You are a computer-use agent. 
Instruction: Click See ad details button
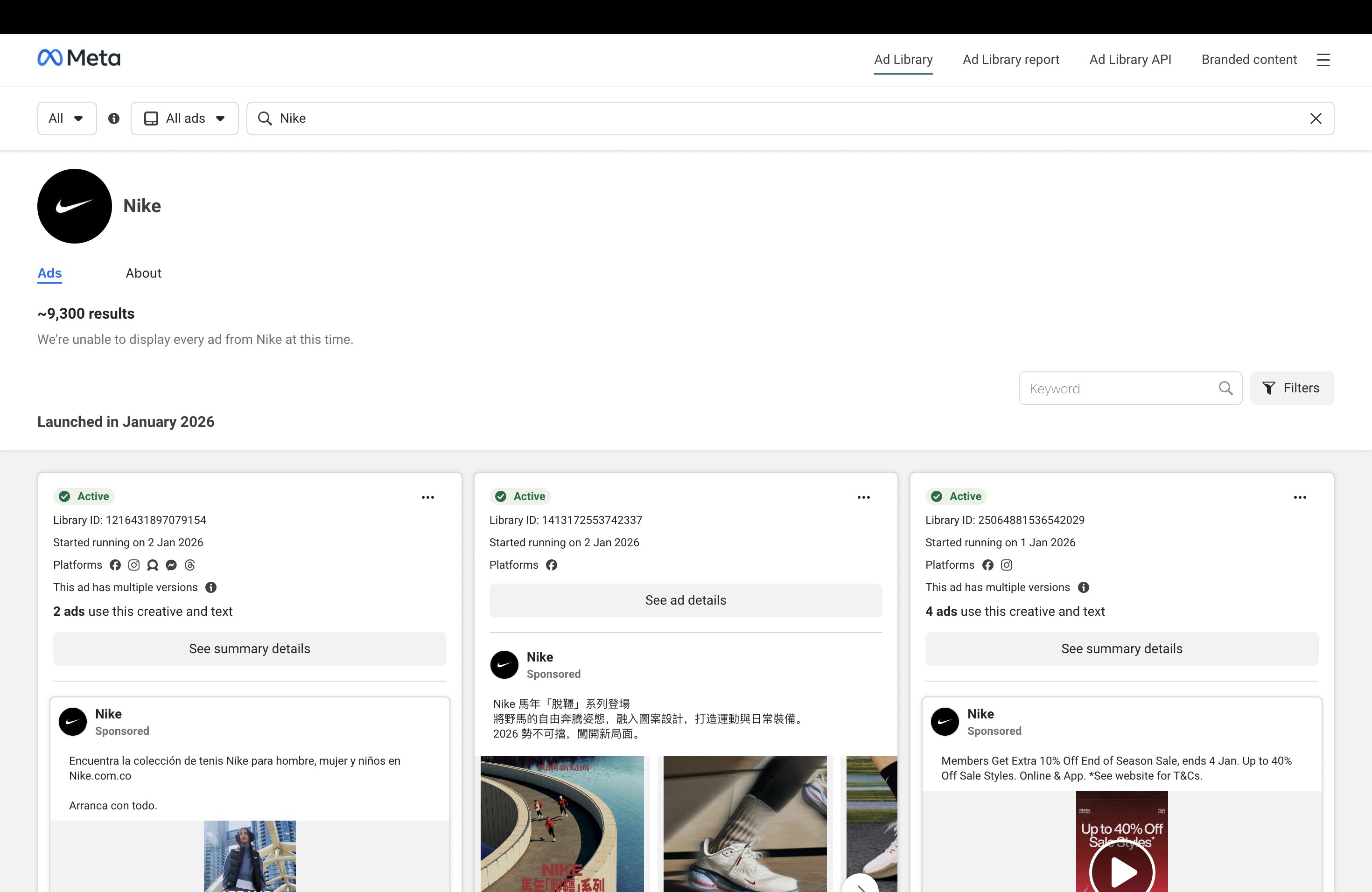[x=685, y=600]
